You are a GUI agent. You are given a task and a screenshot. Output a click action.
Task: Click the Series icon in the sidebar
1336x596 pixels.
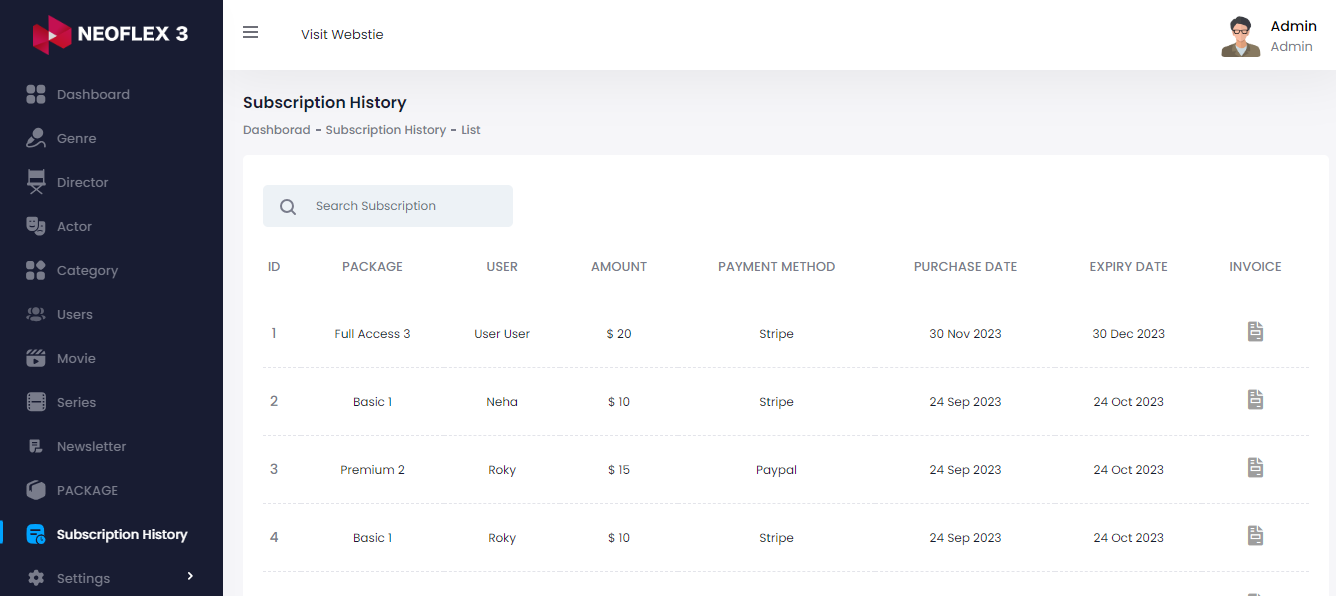coord(36,402)
